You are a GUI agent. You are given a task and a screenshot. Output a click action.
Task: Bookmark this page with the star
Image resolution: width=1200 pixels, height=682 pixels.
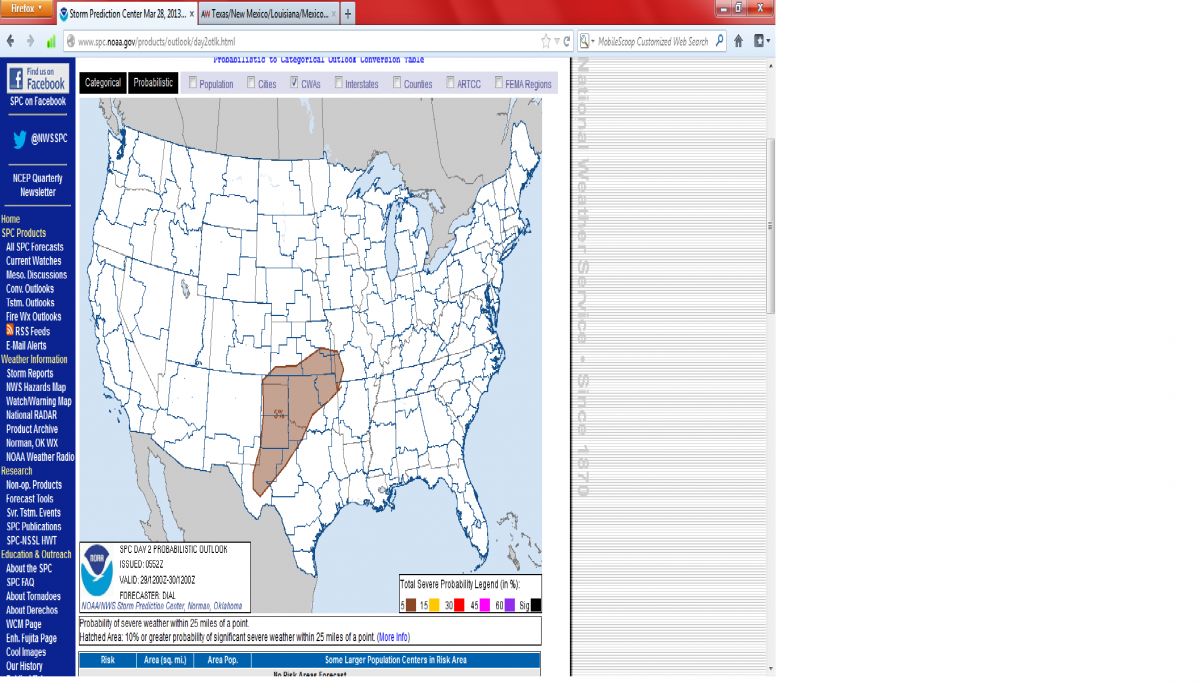546,42
